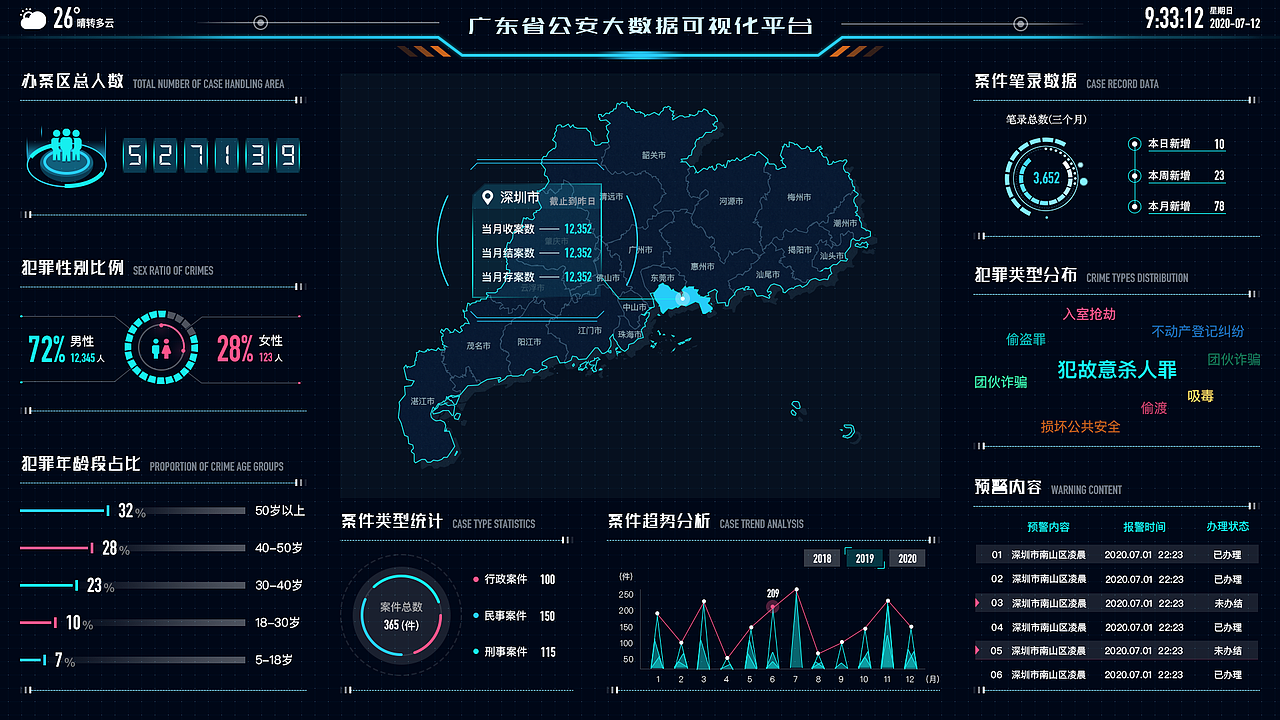1280x720 pixels.
Task: Click the 河源市 label on map
Action: pyautogui.click(x=731, y=201)
